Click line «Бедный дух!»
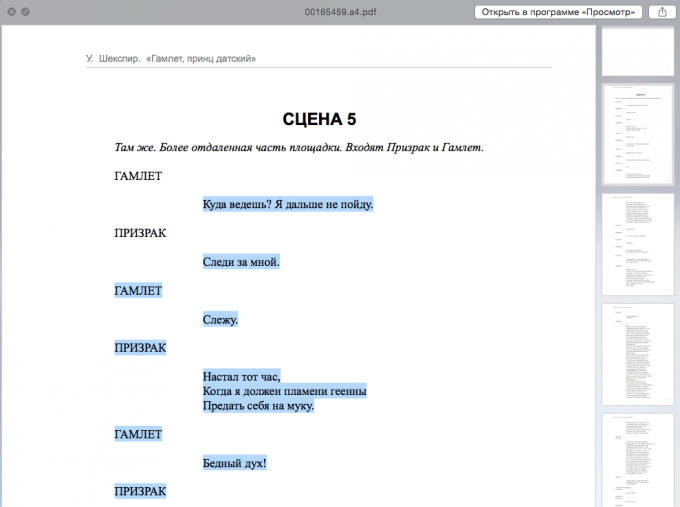The height and width of the screenshot is (507, 680). click(234, 463)
